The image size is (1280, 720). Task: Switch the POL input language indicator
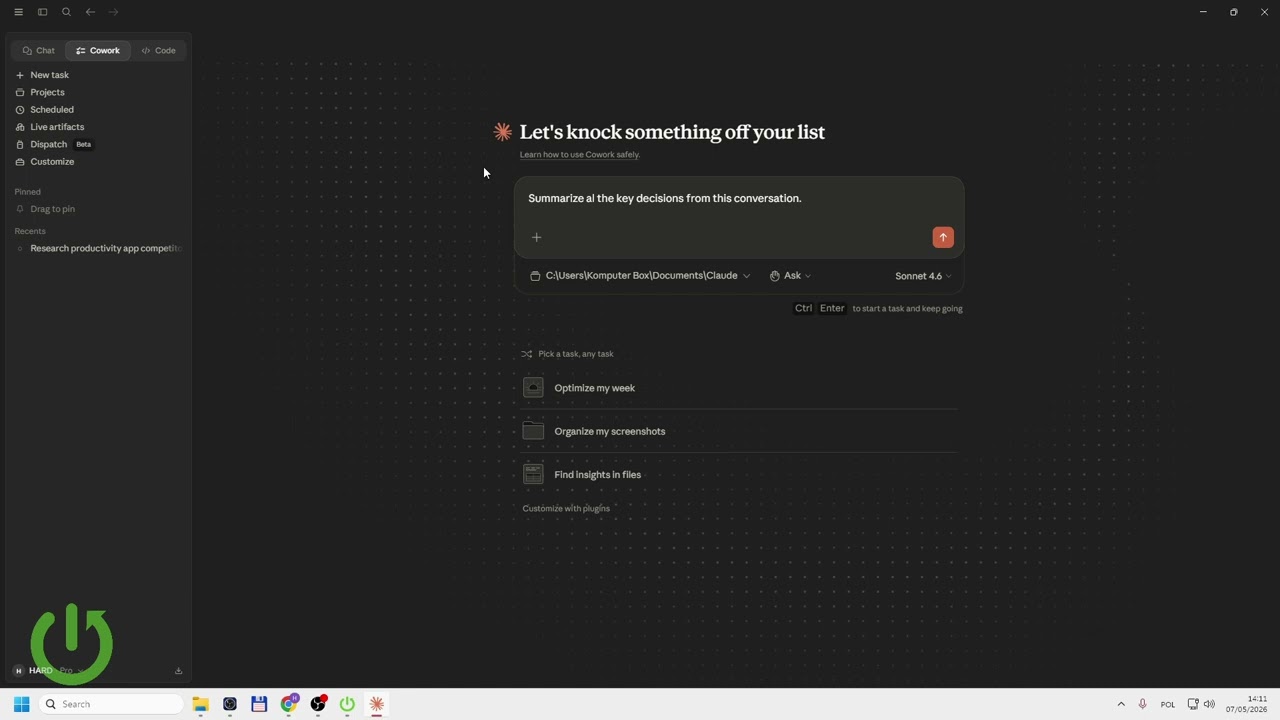(1168, 705)
